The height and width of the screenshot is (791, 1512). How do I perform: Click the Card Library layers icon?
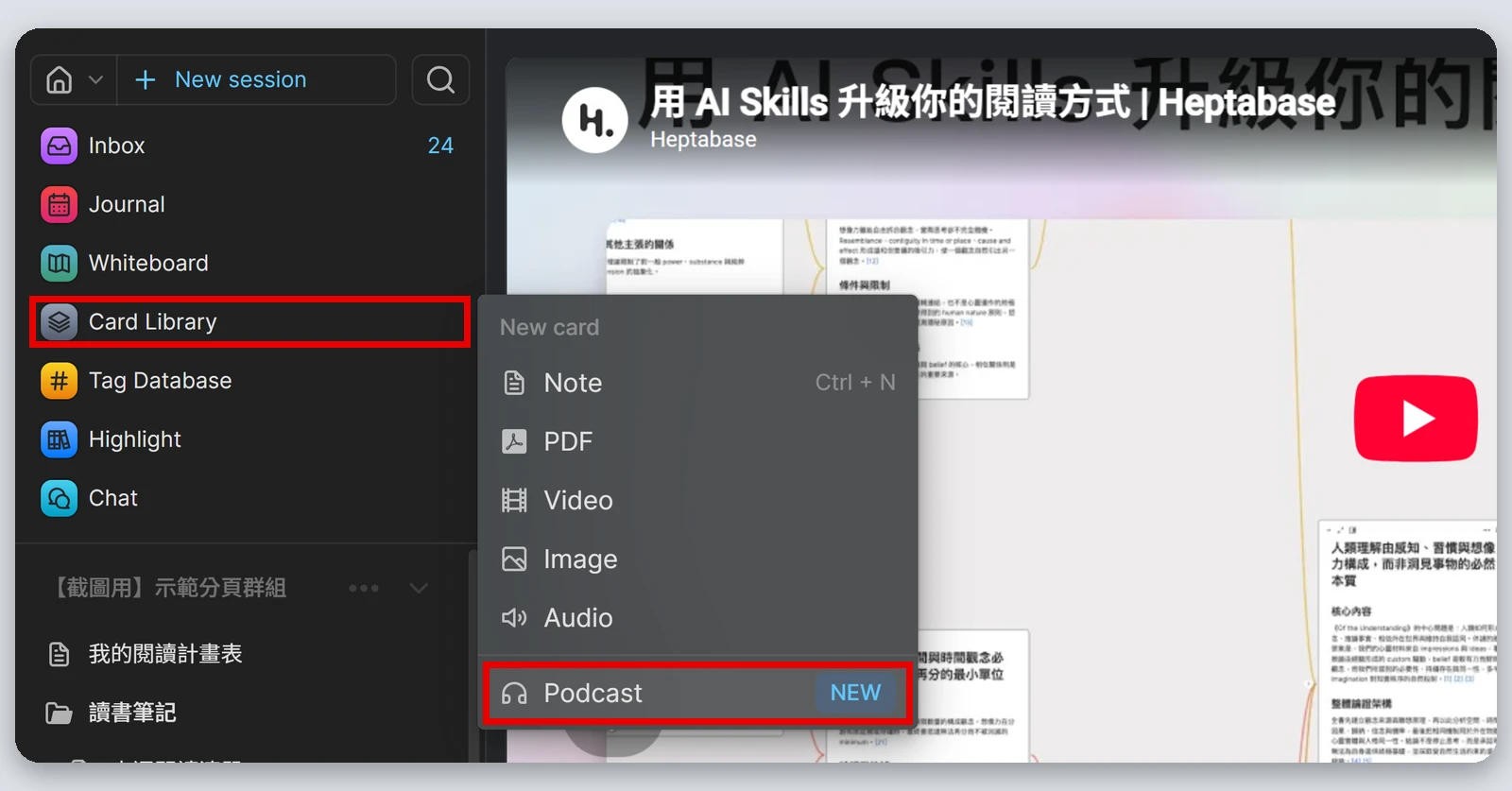coord(60,322)
